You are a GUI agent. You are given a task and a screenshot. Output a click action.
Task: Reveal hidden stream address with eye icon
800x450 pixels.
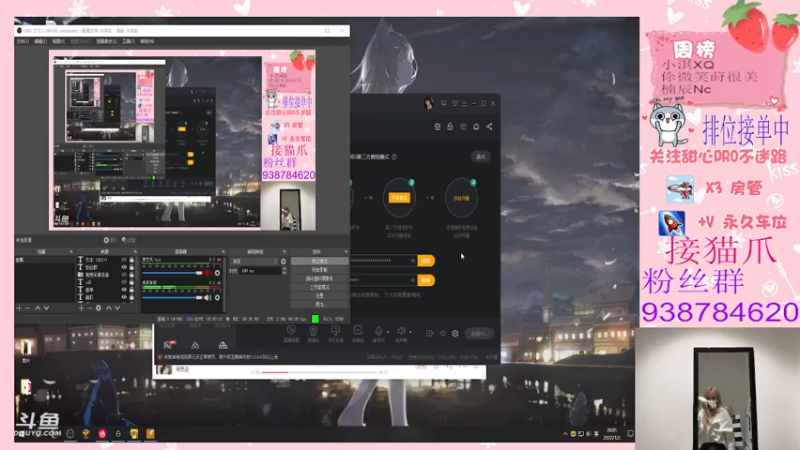click(x=412, y=261)
